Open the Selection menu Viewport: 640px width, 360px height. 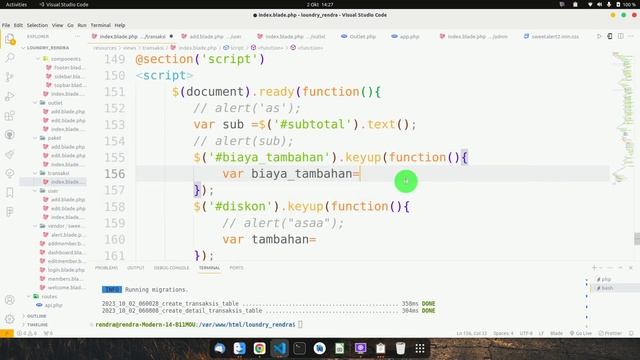37,25
